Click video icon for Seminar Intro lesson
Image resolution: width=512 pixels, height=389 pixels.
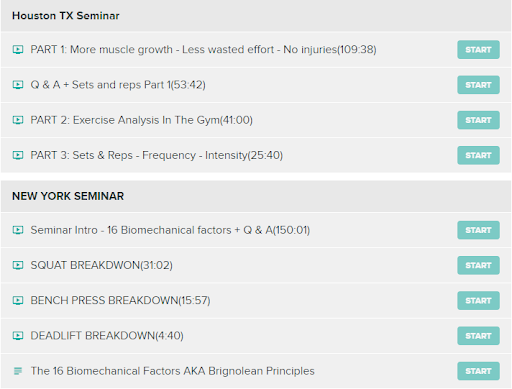tap(18, 230)
